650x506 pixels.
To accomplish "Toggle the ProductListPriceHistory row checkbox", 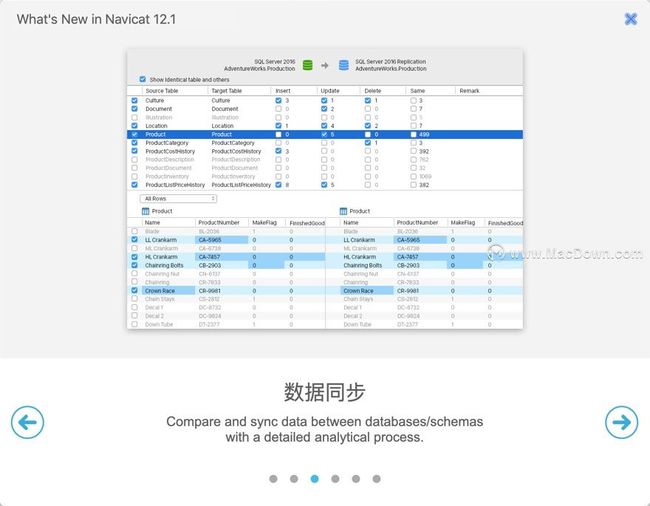I will coord(134,185).
